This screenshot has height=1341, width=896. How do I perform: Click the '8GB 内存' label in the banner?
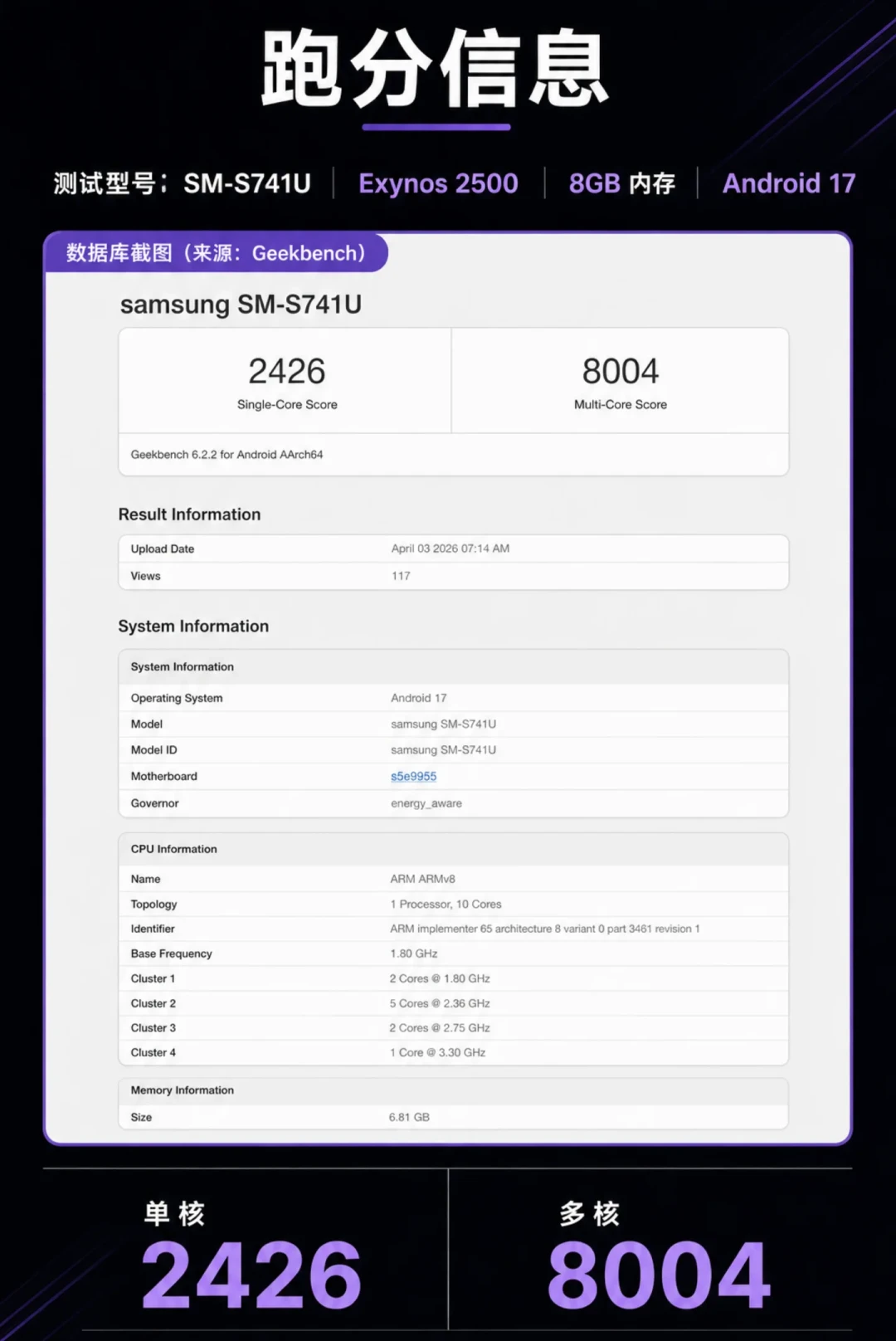622,183
